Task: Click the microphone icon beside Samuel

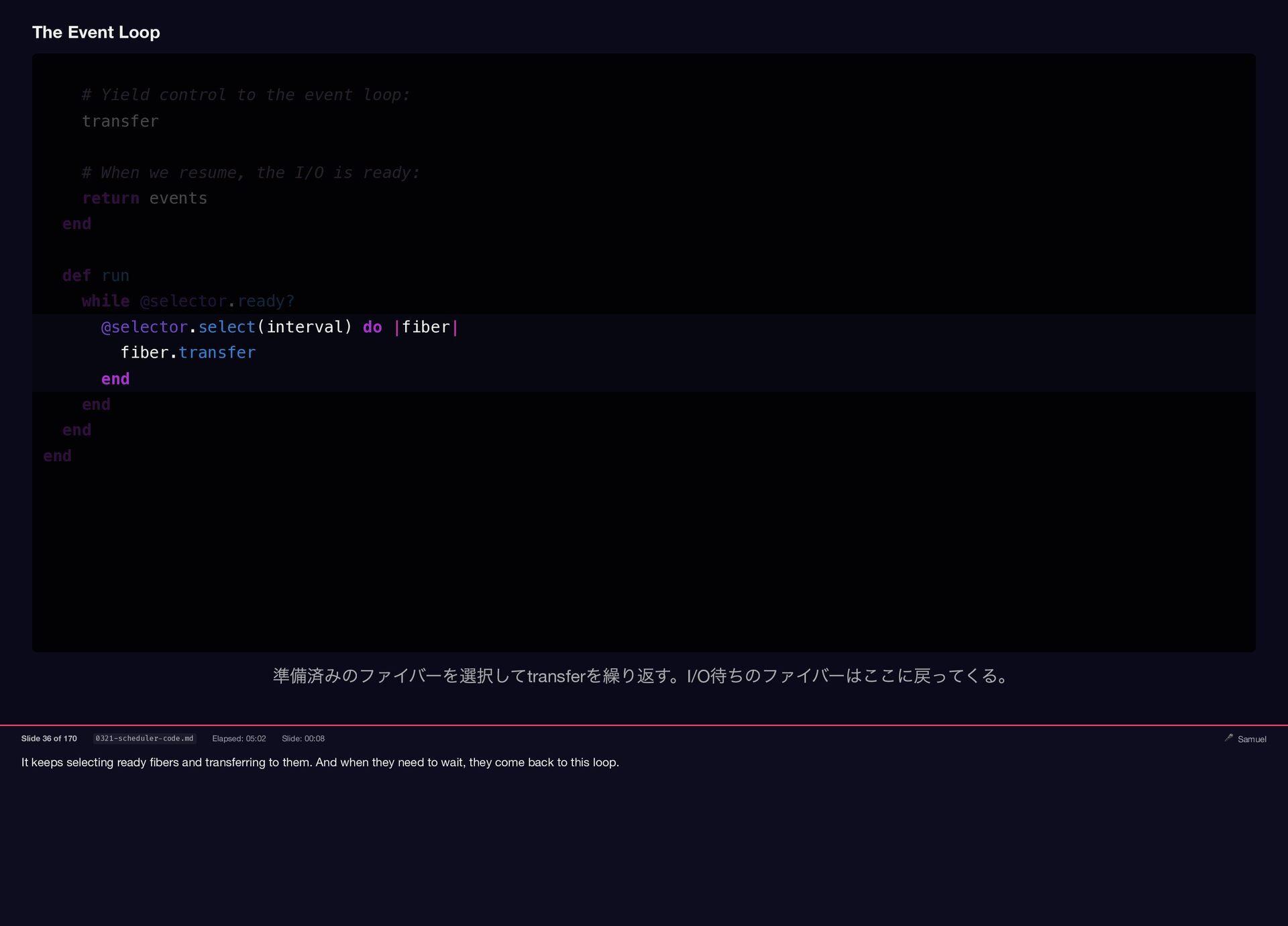Action: [1228, 737]
